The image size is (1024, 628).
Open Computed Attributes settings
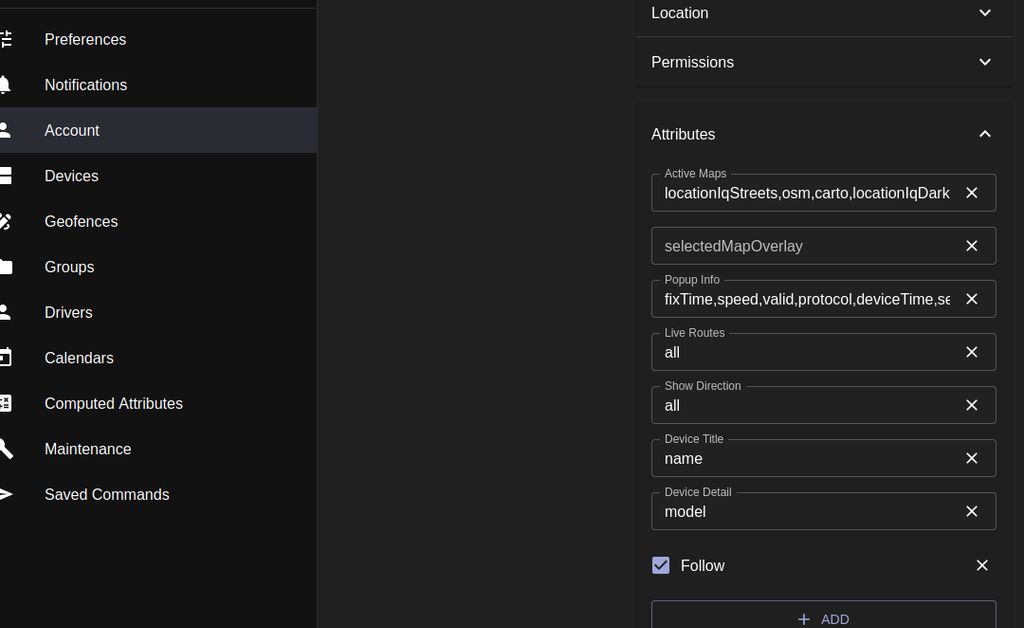tap(113, 404)
